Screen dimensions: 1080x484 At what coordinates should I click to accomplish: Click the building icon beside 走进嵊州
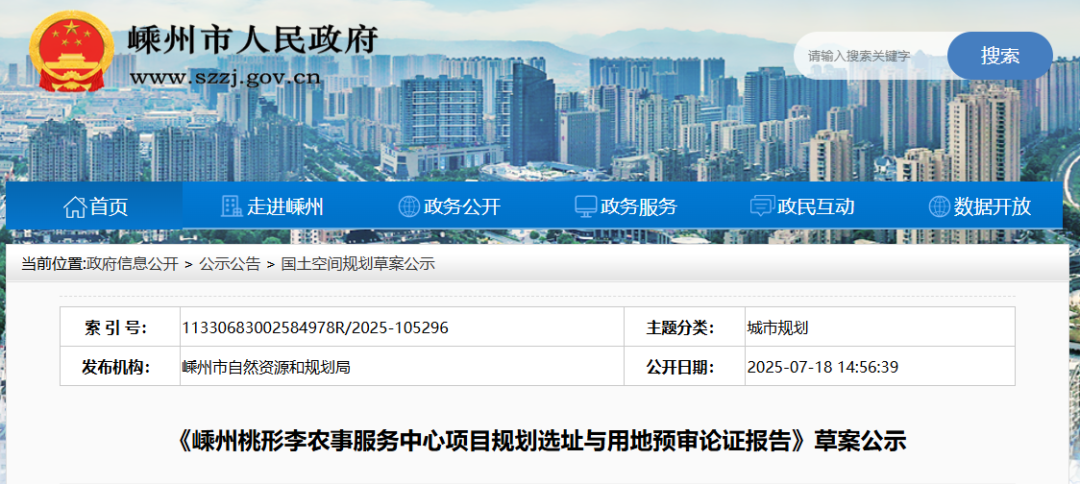[x=231, y=207]
